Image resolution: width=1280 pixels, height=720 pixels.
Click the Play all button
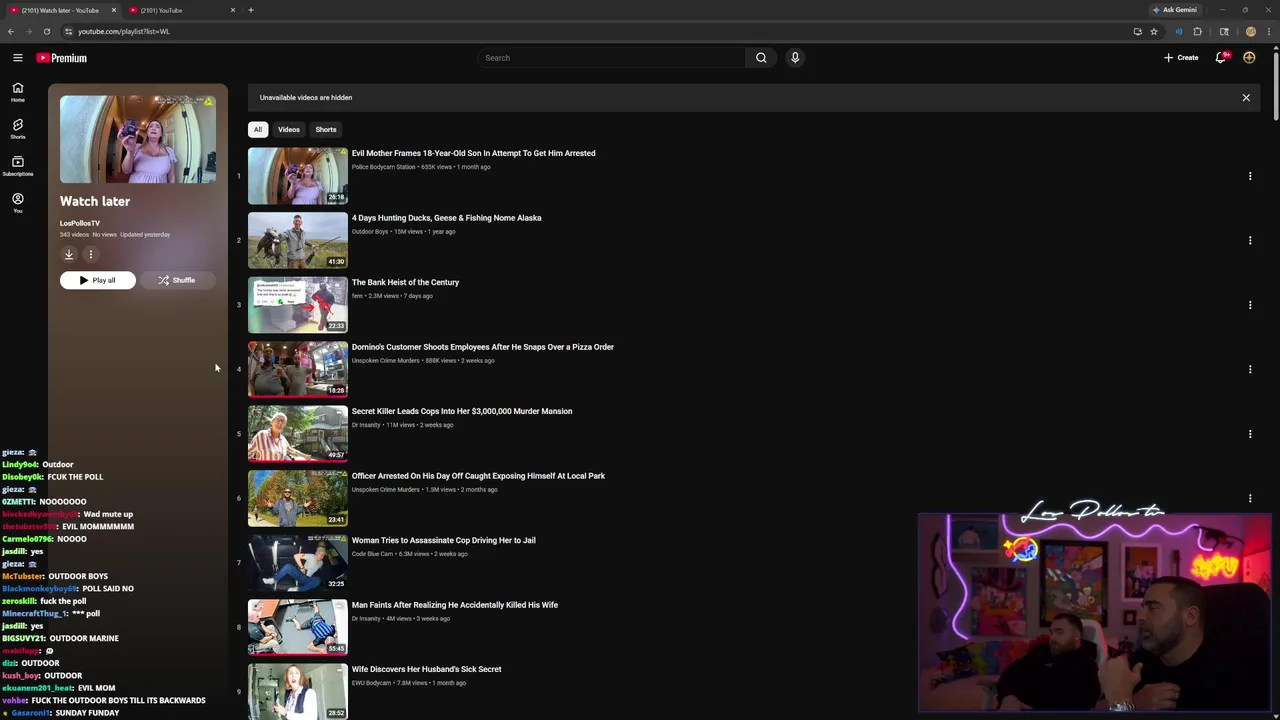coord(98,280)
